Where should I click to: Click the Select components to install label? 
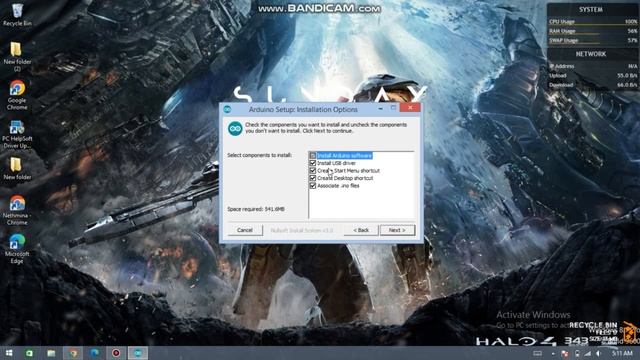pos(260,155)
